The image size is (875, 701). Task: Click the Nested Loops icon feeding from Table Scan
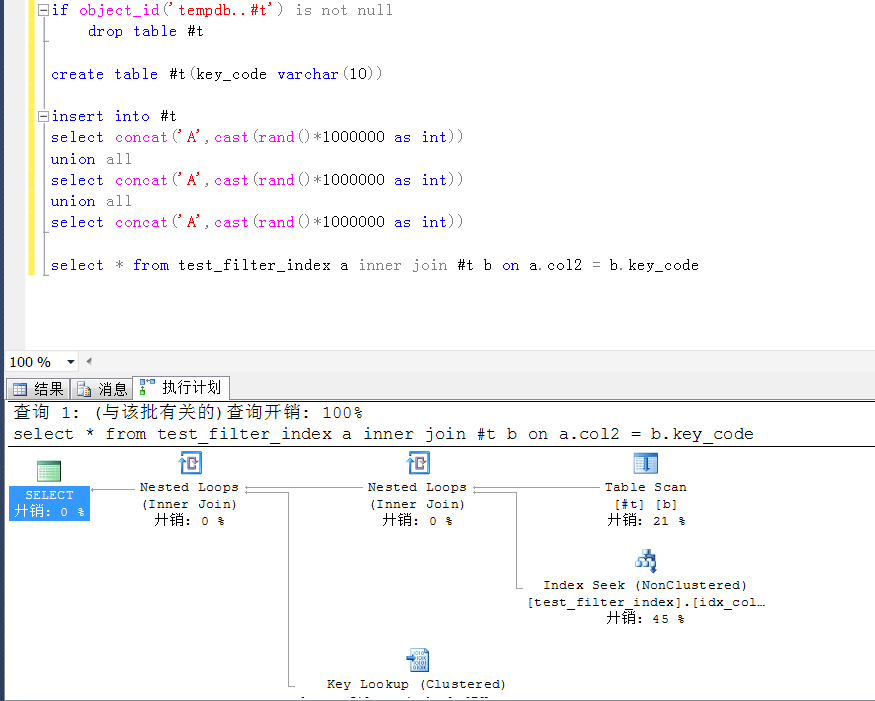tap(417, 463)
